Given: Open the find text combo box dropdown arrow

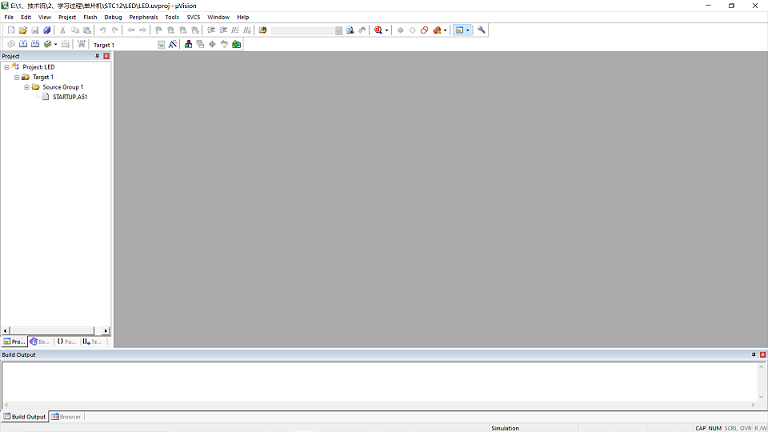Looking at the screenshot, I should click(338, 30).
